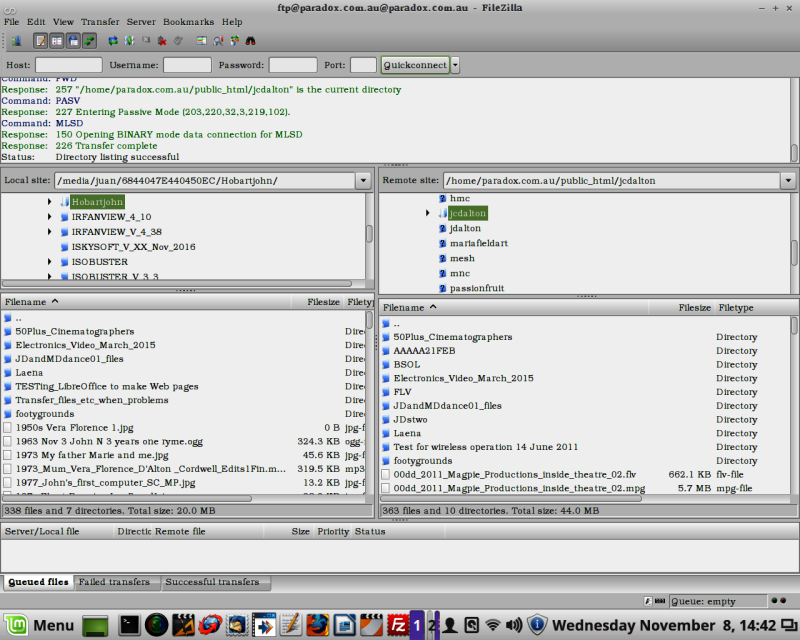
Task: Open the Server menu
Action: [x=141, y=22]
